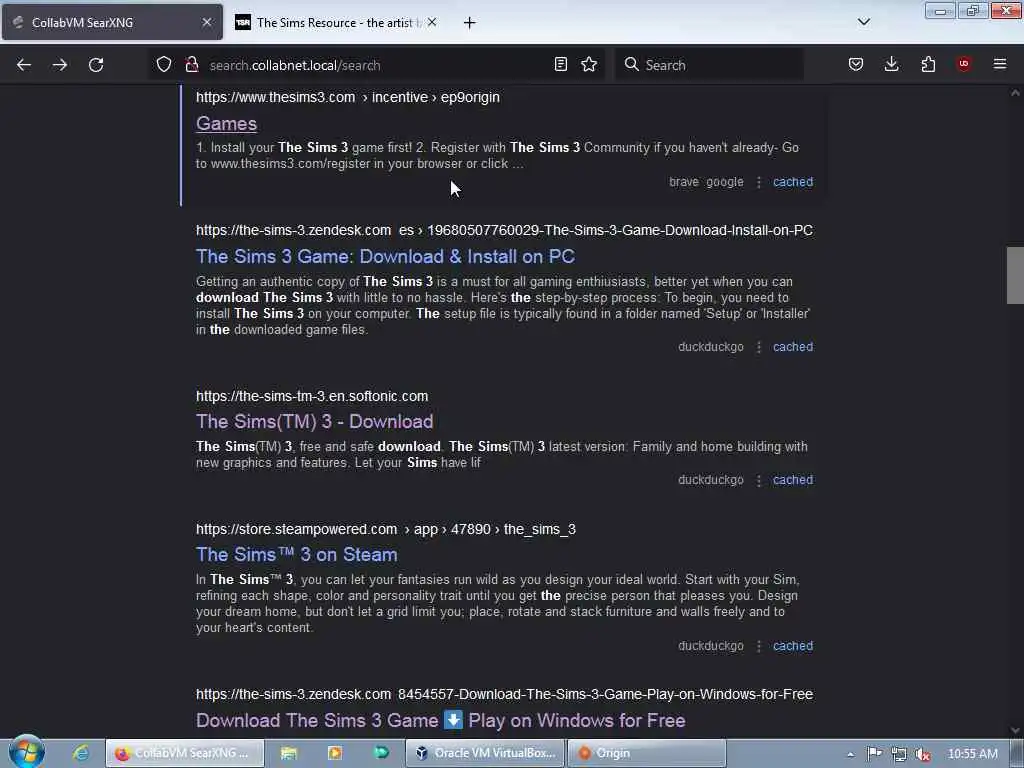The width and height of the screenshot is (1024, 768).
Task: Open the Pocket save icon
Action: pos(856,64)
